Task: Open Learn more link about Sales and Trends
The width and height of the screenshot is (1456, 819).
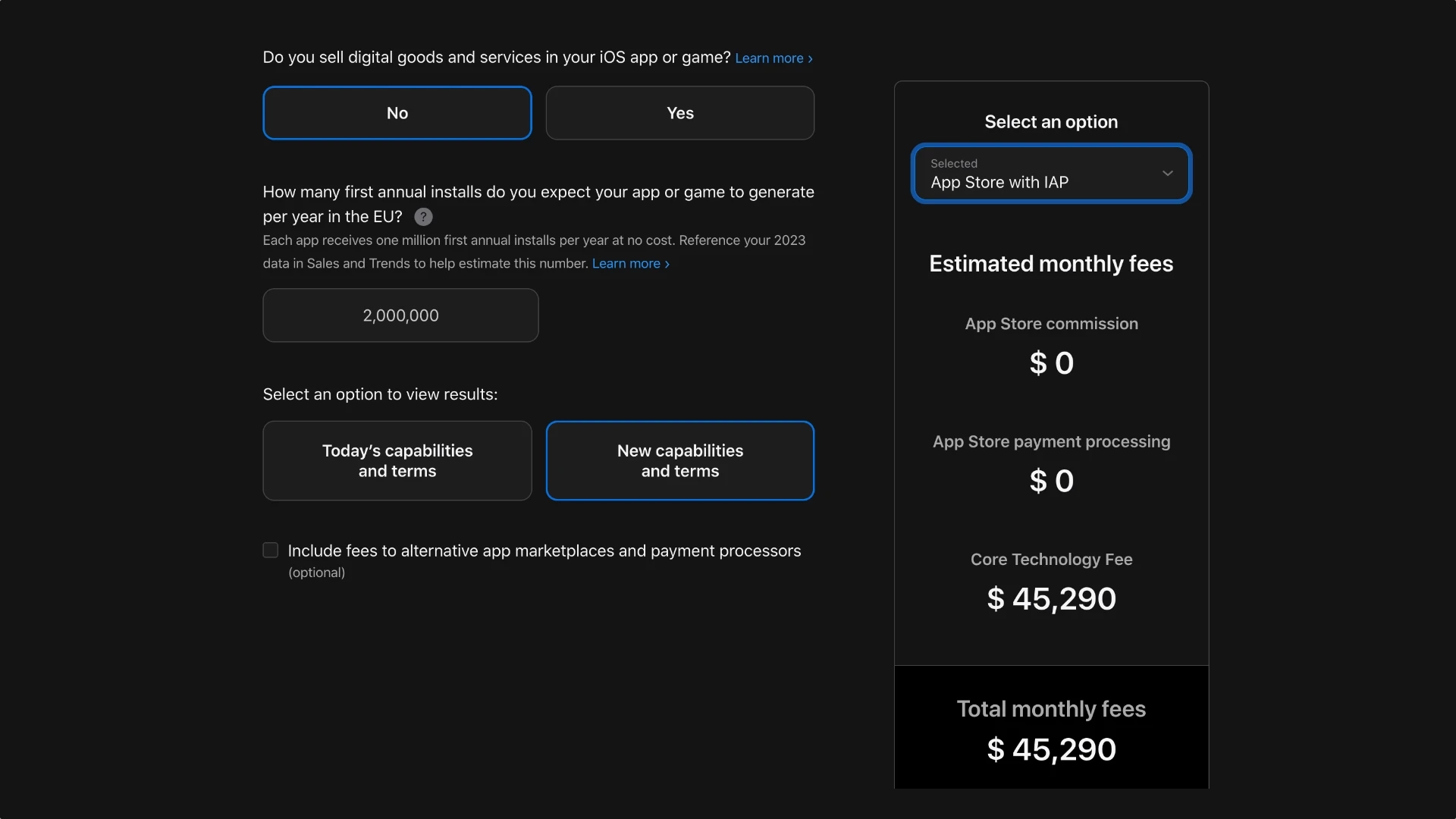Action: pyautogui.click(x=630, y=264)
